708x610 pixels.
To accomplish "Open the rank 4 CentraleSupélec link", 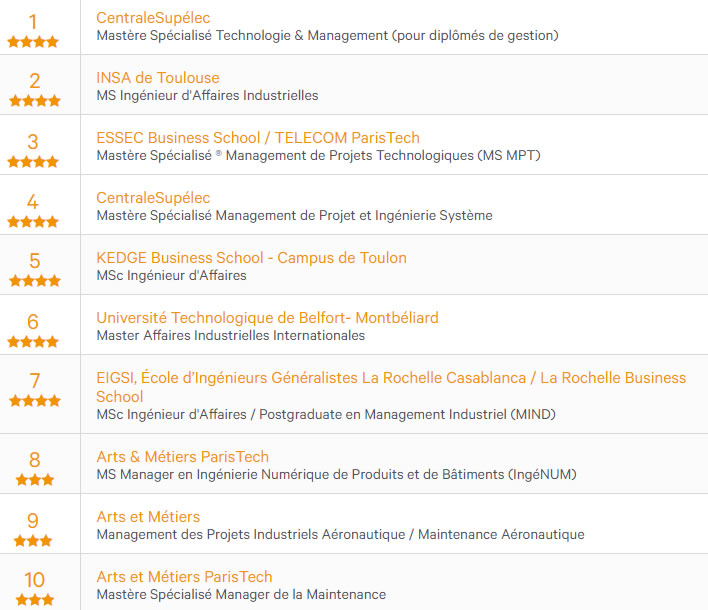I will click(153, 198).
